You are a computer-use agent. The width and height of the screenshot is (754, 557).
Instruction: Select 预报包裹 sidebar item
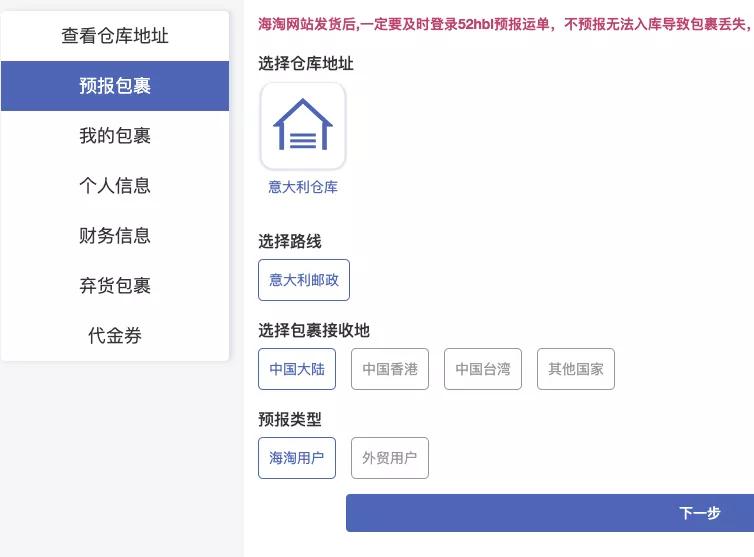coord(115,86)
